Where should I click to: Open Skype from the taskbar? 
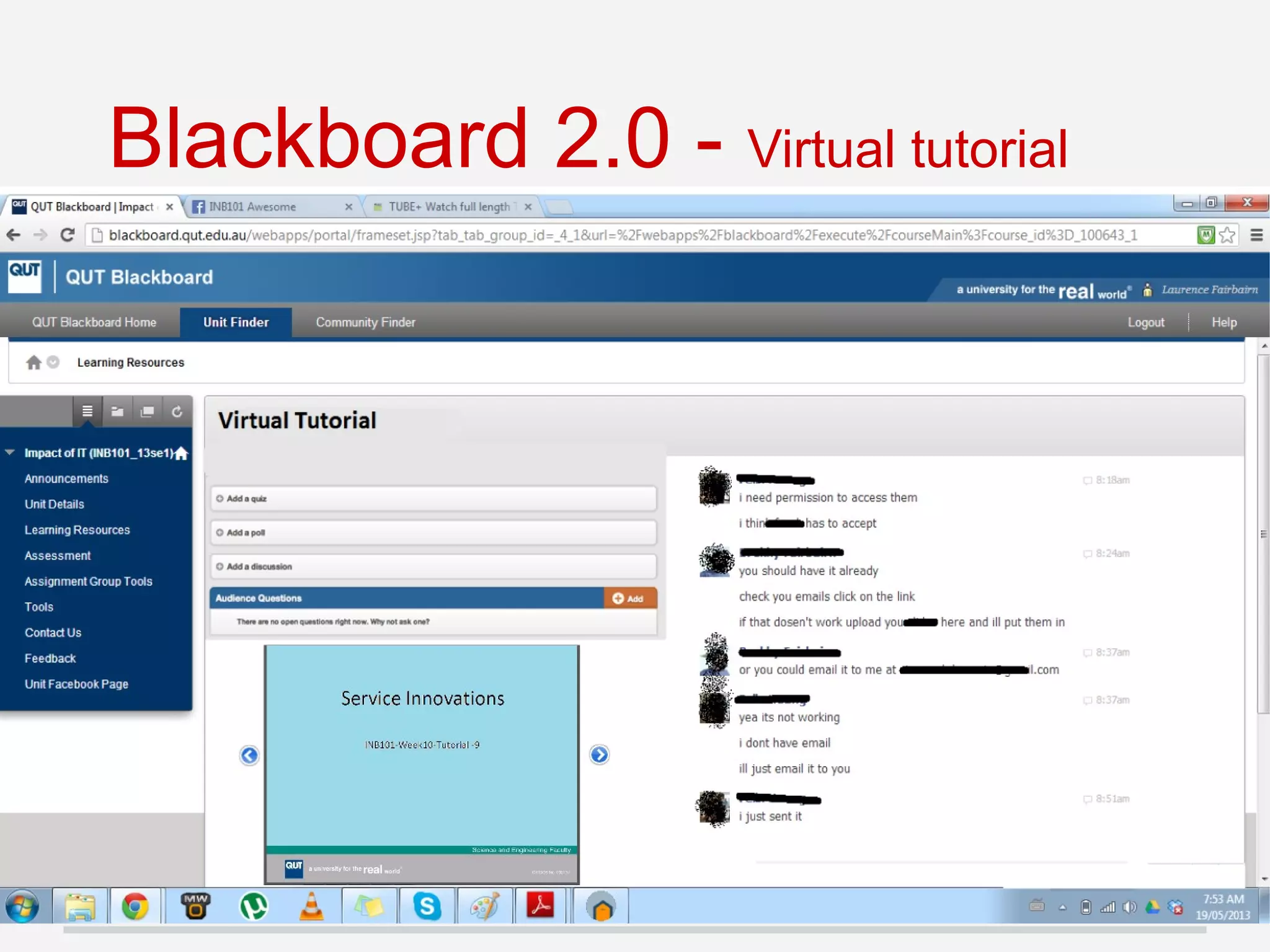[427, 907]
